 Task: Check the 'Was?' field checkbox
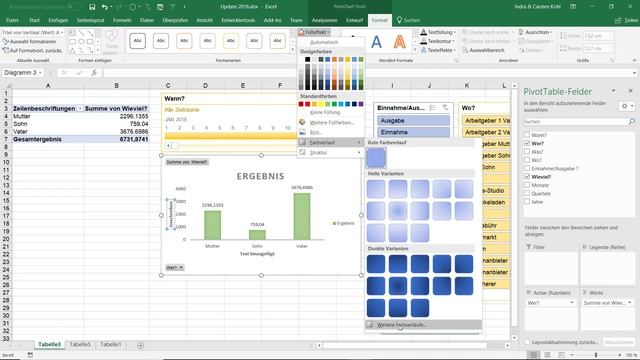[527, 151]
